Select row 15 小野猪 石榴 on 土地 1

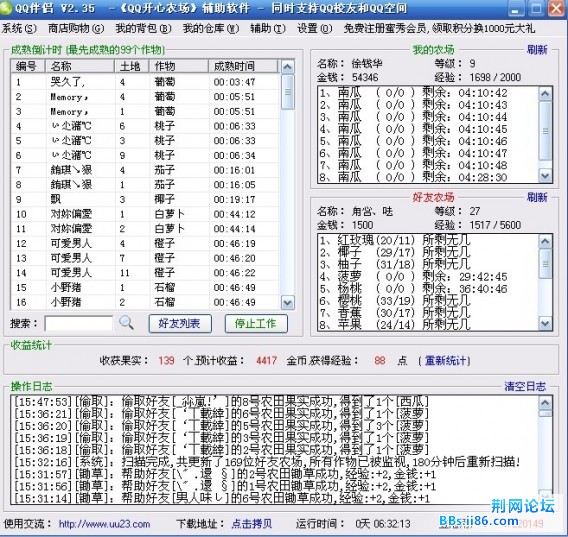[x=145, y=287]
